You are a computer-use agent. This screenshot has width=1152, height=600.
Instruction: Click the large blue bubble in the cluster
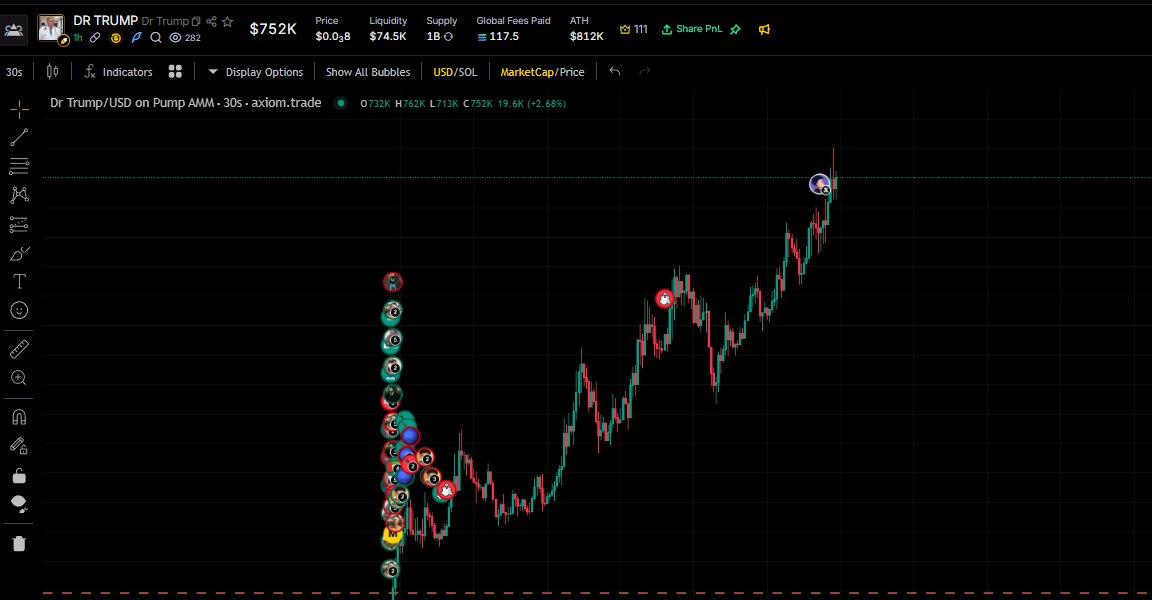[409, 436]
